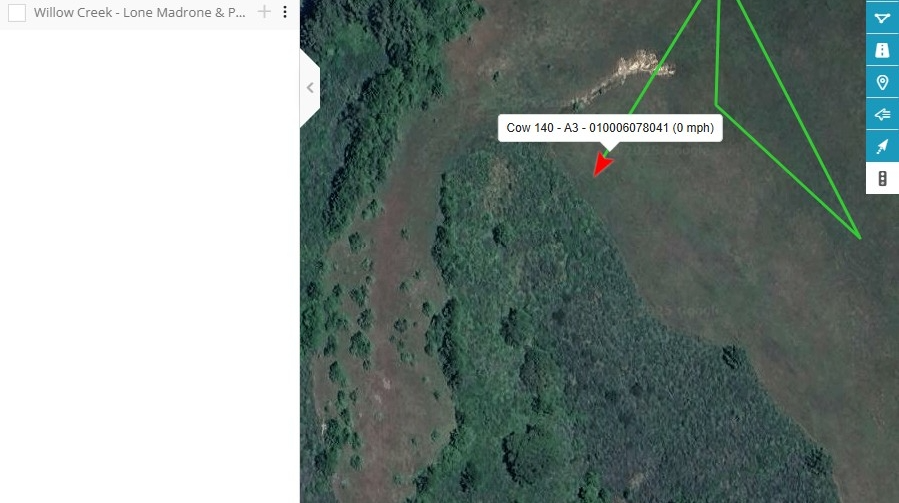Click the Cow 140 - A3 tooltip label
This screenshot has width=899, height=503.
coord(610,128)
